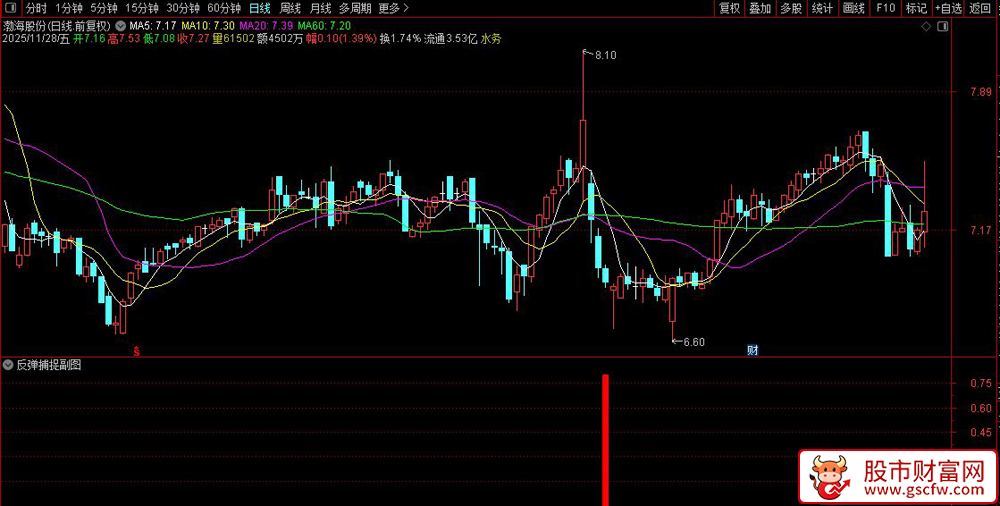Click the diamond icon in the chart corner
This screenshot has height=506, width=1000.
(927, 26)
